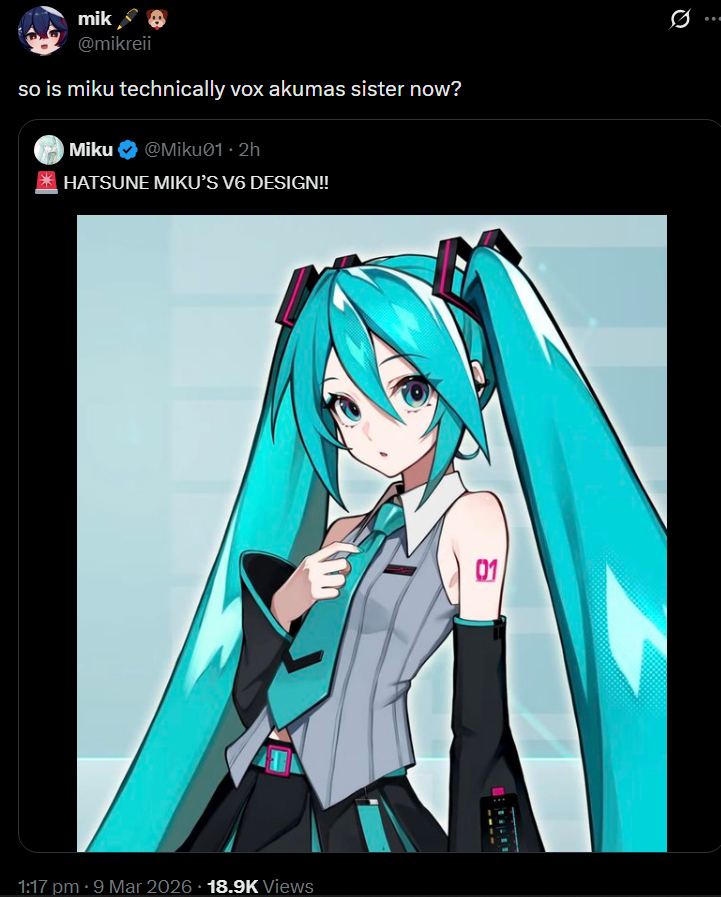Click the 9 Mar 2026 date
721x897 pixels.
point(142,886)
